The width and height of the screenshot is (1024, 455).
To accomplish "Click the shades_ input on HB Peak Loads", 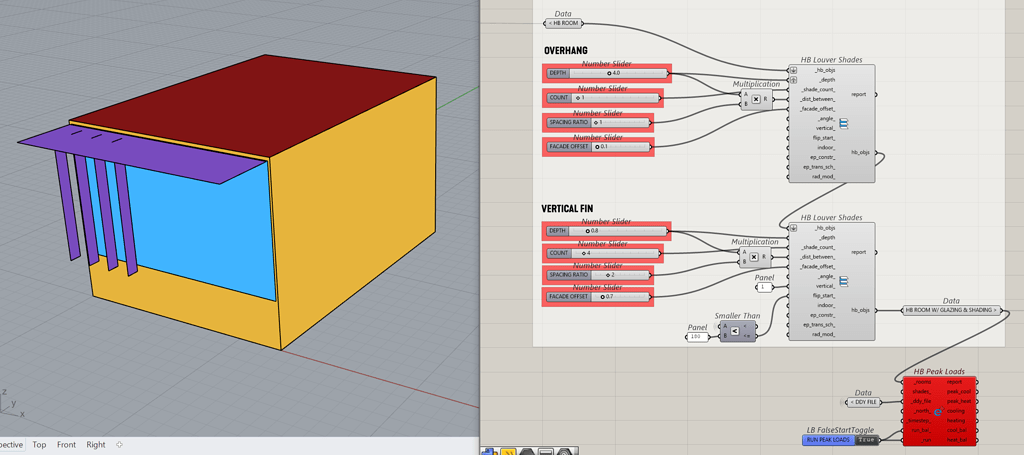I will click(921, 392).
